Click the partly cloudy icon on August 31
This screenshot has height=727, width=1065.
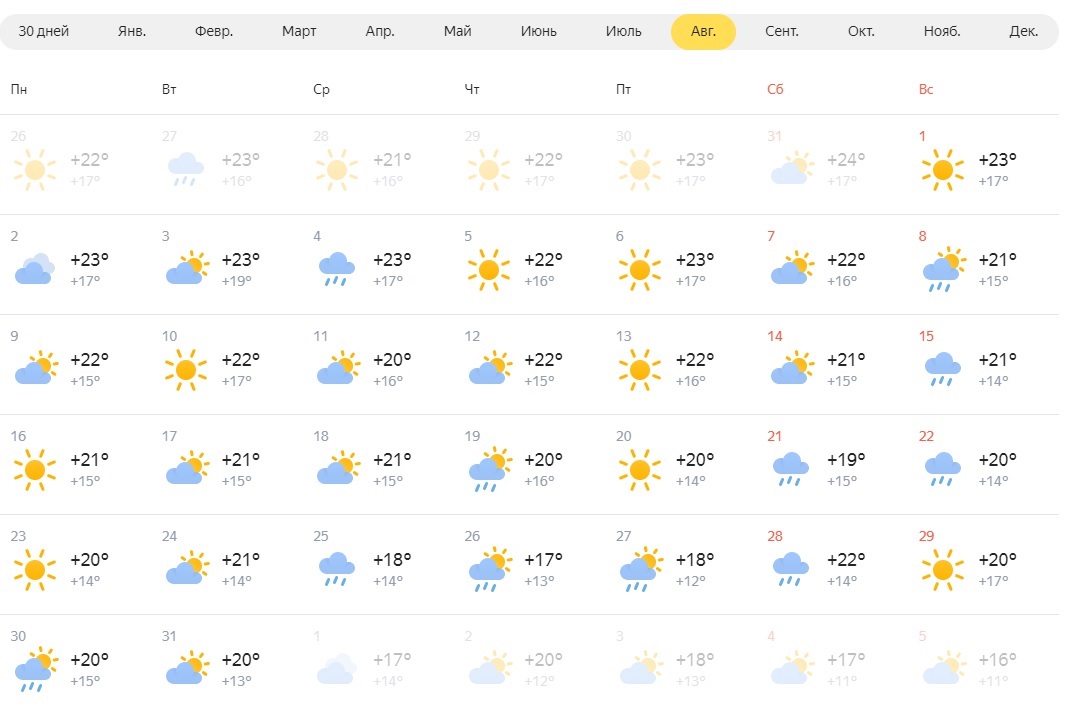(187, 668)
